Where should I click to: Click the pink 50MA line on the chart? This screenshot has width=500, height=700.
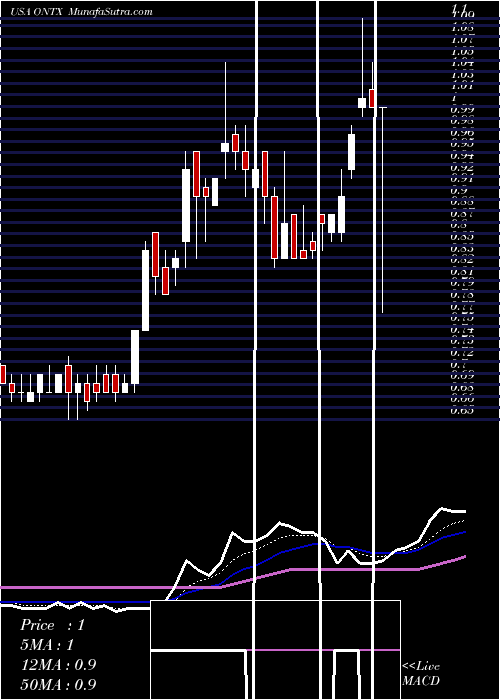(x=357, y=569)
